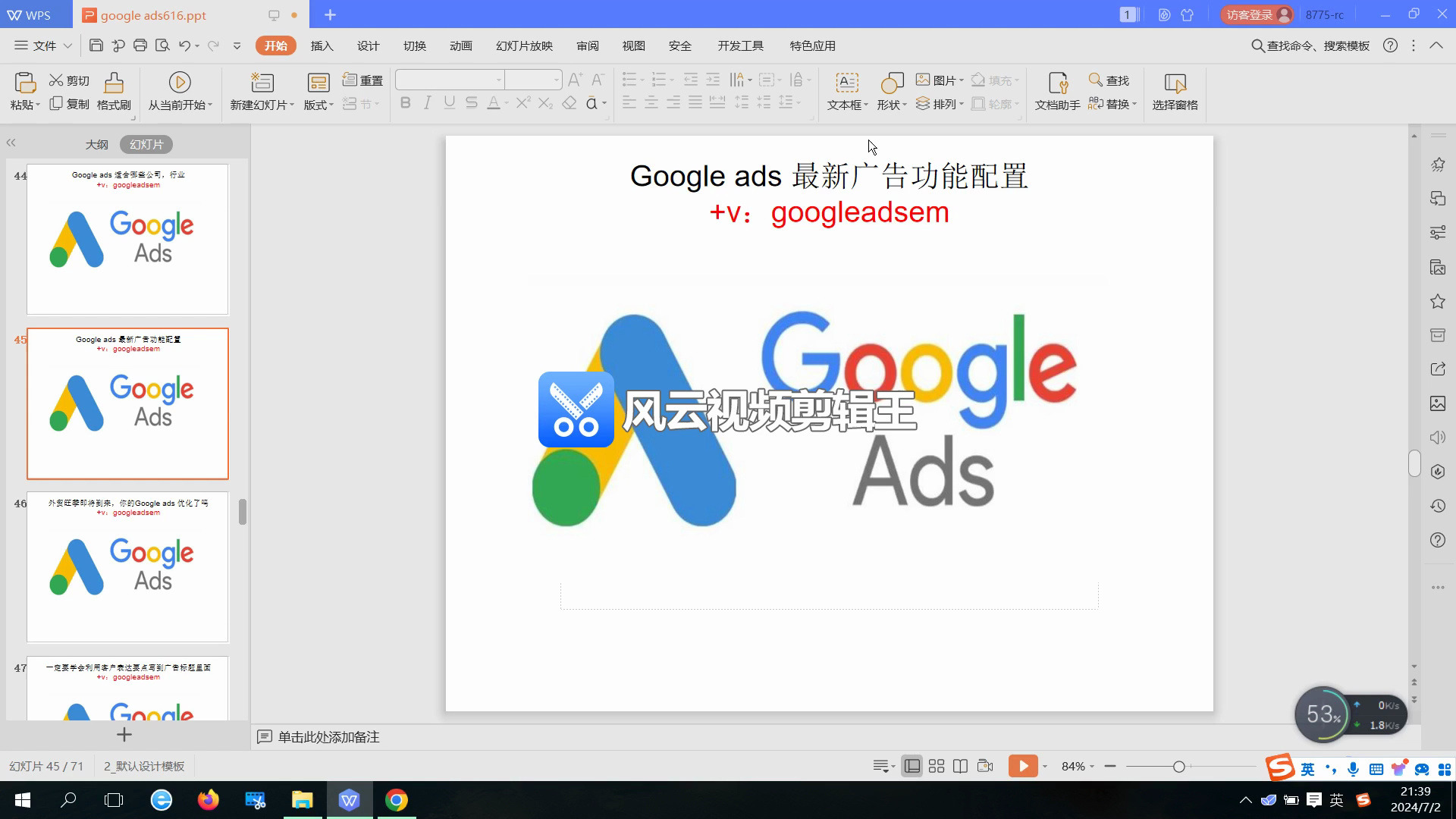Toggle normal view button in status bar

point(912,766)
